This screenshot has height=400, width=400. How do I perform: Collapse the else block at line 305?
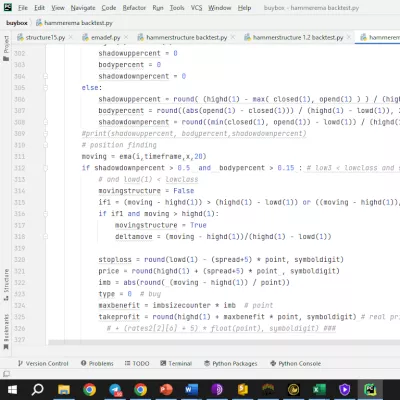[46, 88]
